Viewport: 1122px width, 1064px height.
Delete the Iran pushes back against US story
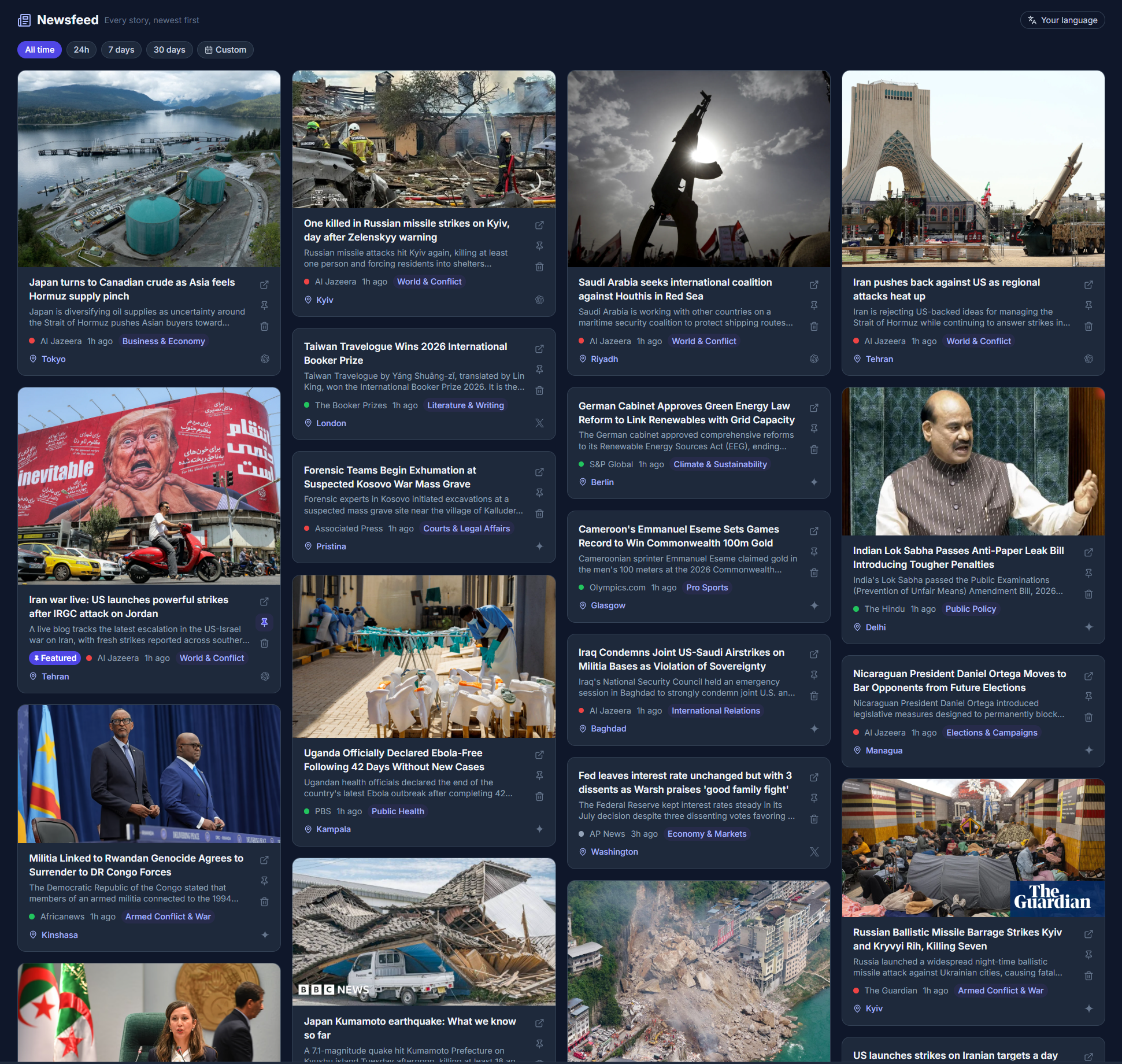click(x=1088, y=326)
